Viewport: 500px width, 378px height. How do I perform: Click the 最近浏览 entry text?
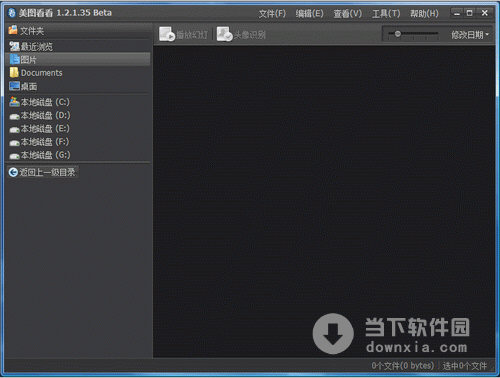tap(37, 47)
